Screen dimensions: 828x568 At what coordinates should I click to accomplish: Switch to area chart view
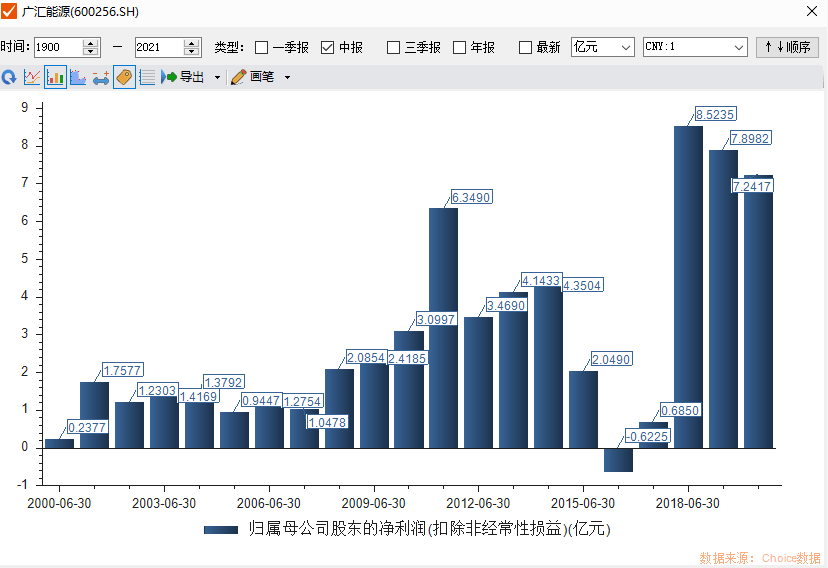[x=78, y=78]
